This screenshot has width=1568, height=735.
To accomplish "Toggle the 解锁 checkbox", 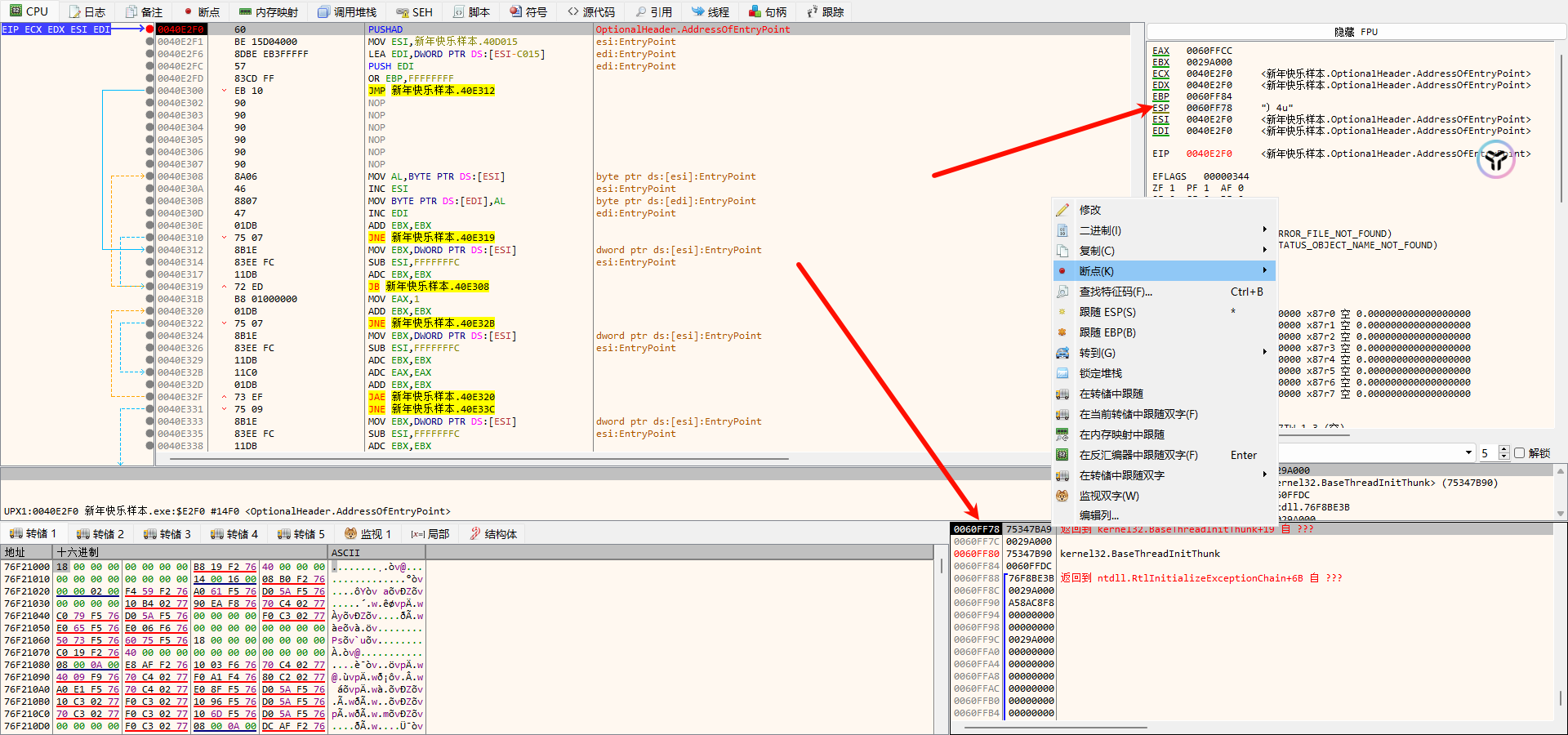I will pos(1520,453).
